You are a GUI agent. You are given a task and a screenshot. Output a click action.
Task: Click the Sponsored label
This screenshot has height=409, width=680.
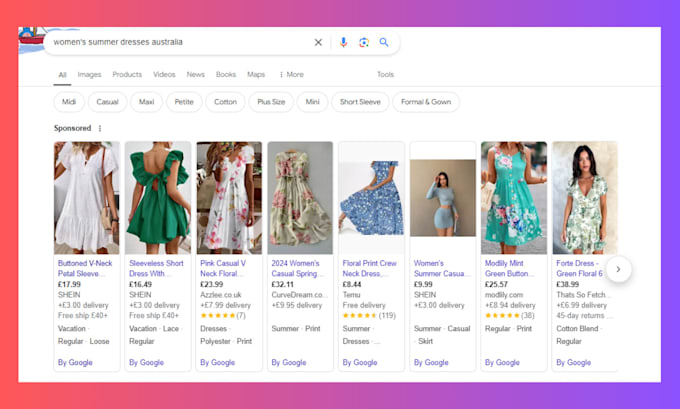72,128
